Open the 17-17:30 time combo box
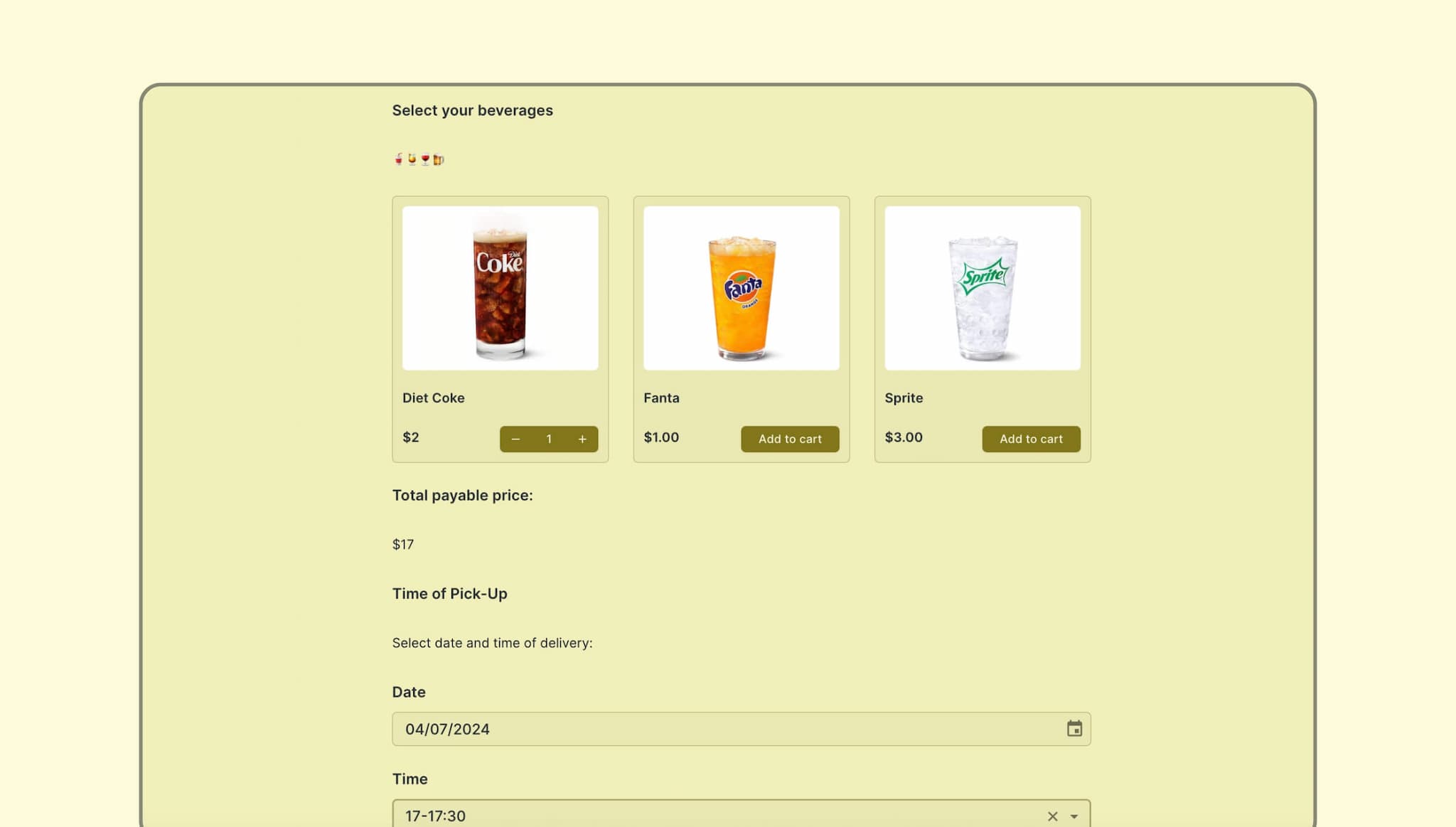This screenshot has height=827, width=1456. tap(711, 816)
